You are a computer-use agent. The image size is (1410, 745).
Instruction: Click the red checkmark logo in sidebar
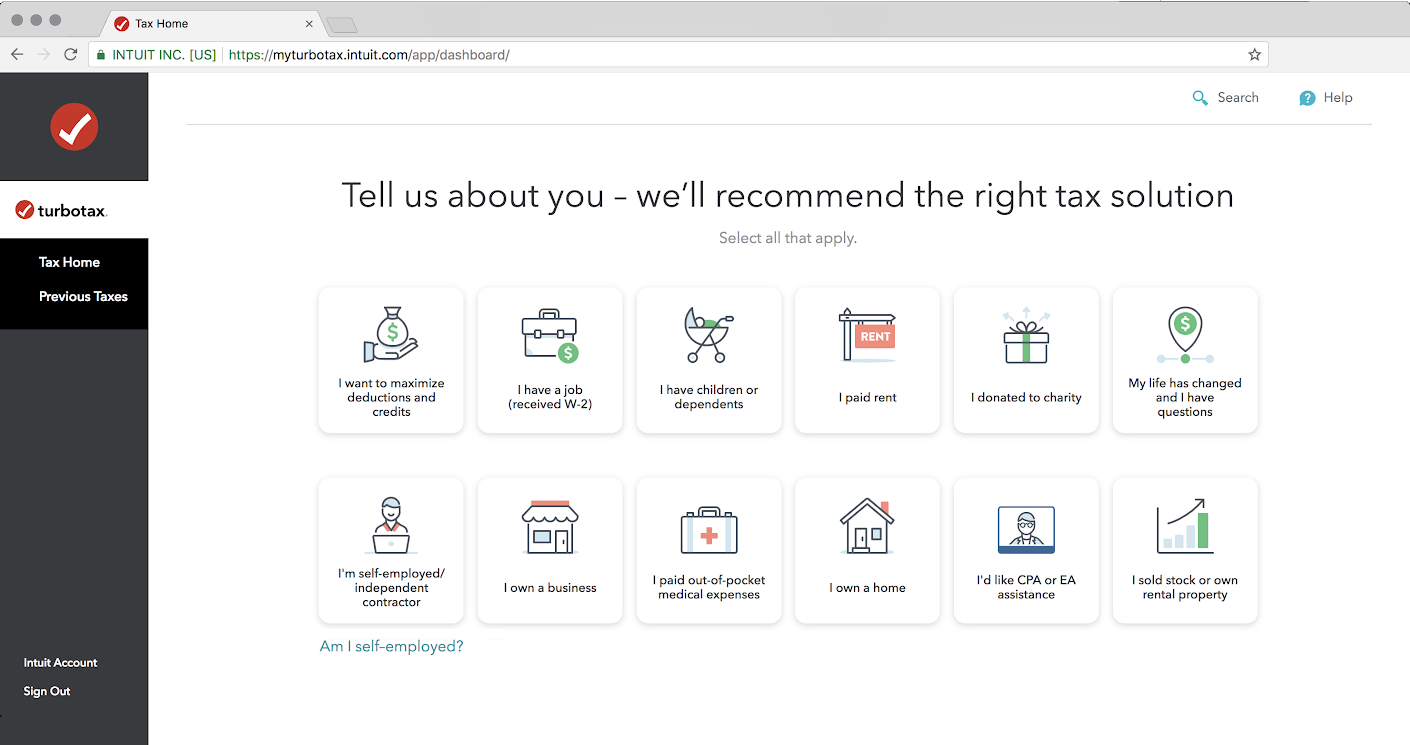74,127
